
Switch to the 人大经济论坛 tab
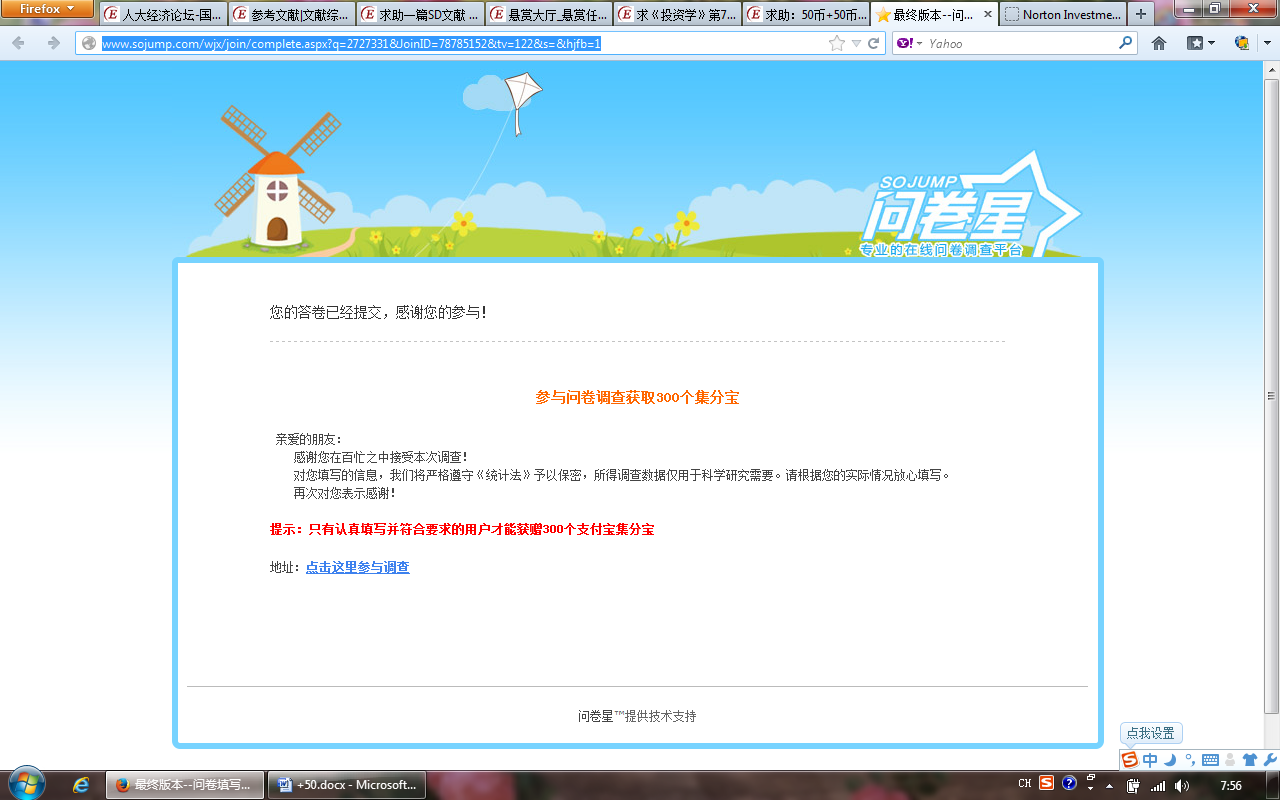click(163, 15)
